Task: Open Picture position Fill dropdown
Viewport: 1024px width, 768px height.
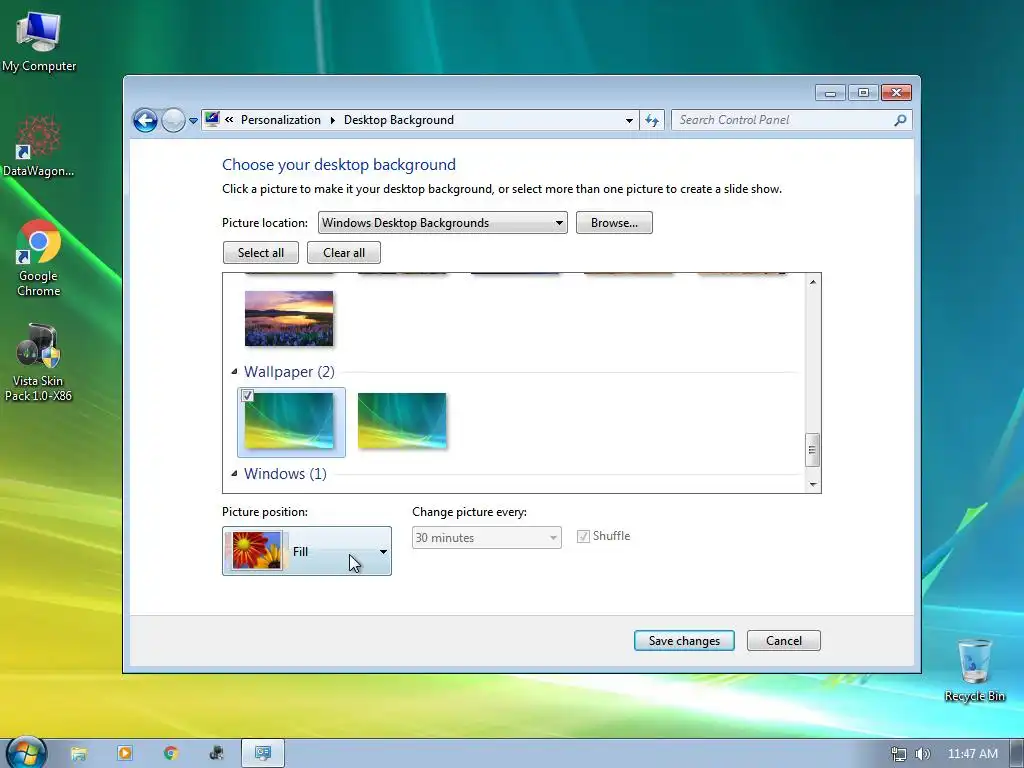Action: pyautogui.click(x=307, y=551)
